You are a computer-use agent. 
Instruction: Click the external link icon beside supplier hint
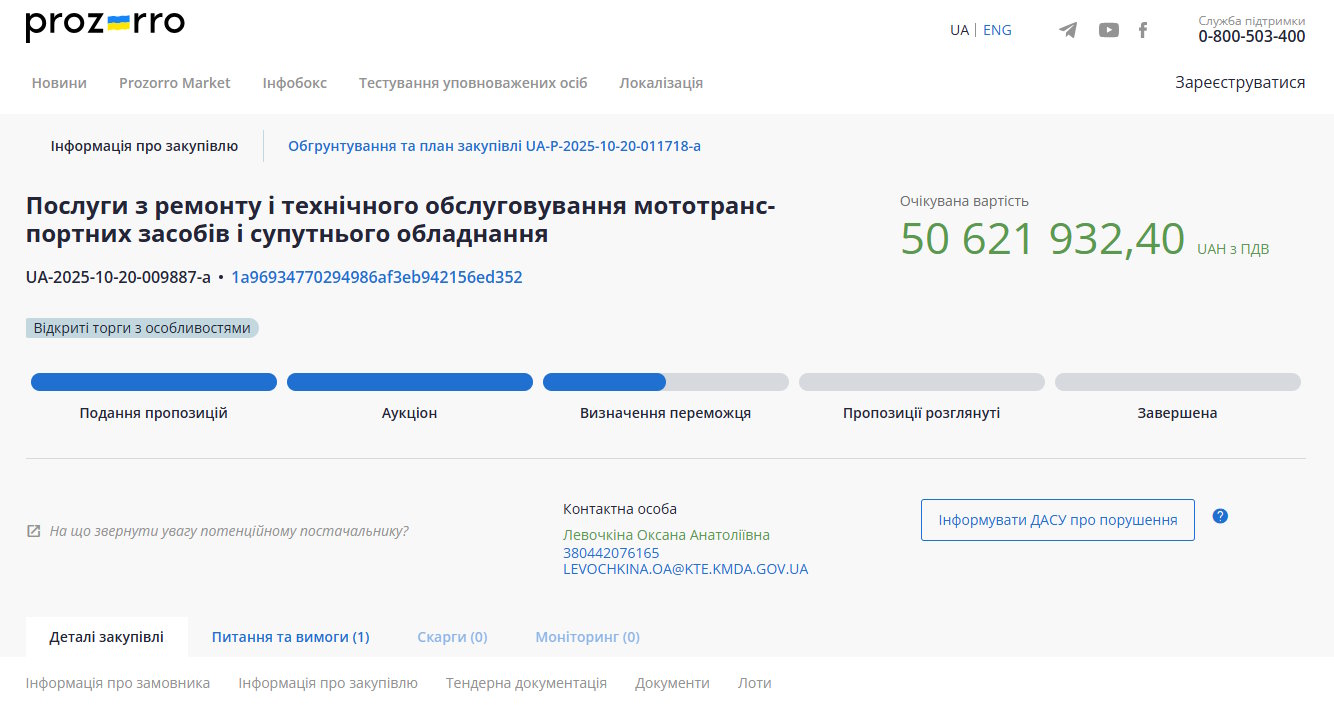coord(34,531)
